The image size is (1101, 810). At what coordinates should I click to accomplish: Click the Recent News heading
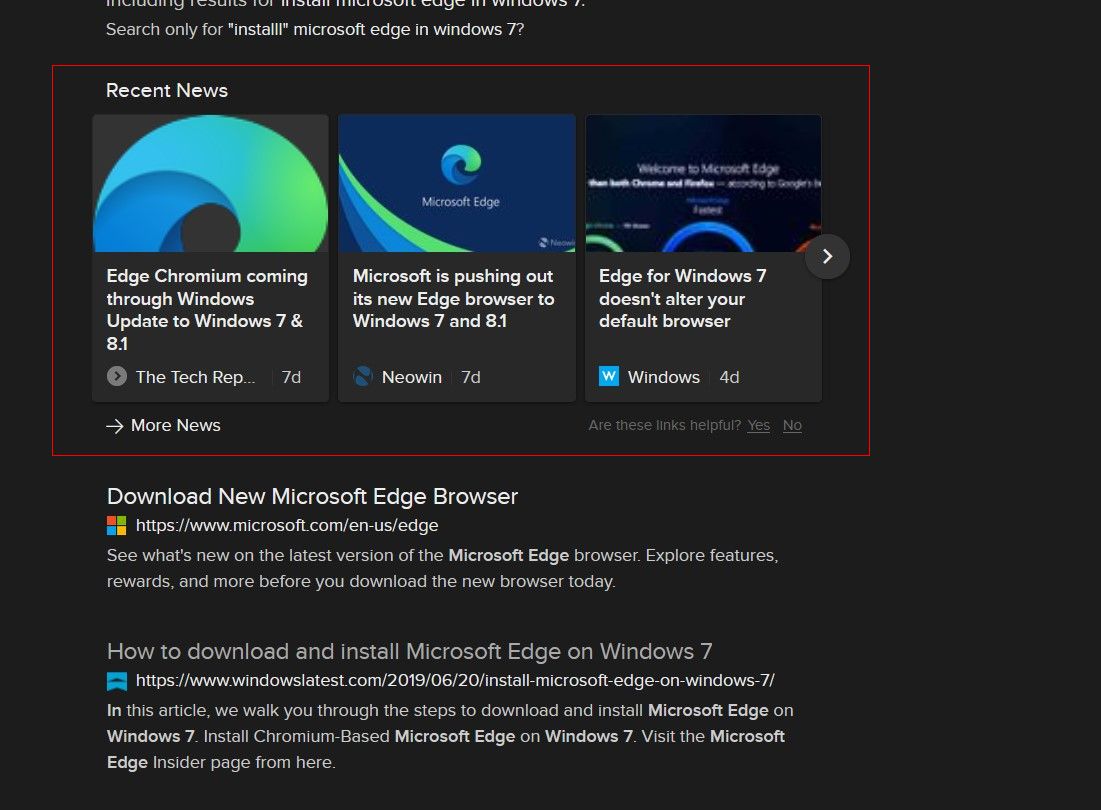pyautogui.click(x=167, y=91)
